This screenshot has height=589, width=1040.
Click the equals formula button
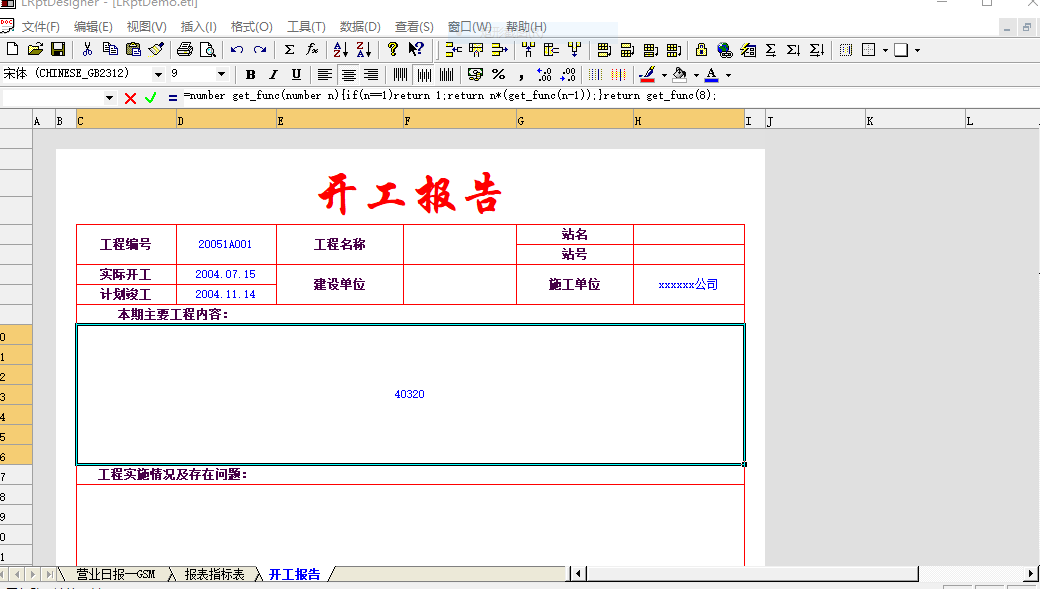click(x=172, y=98)
